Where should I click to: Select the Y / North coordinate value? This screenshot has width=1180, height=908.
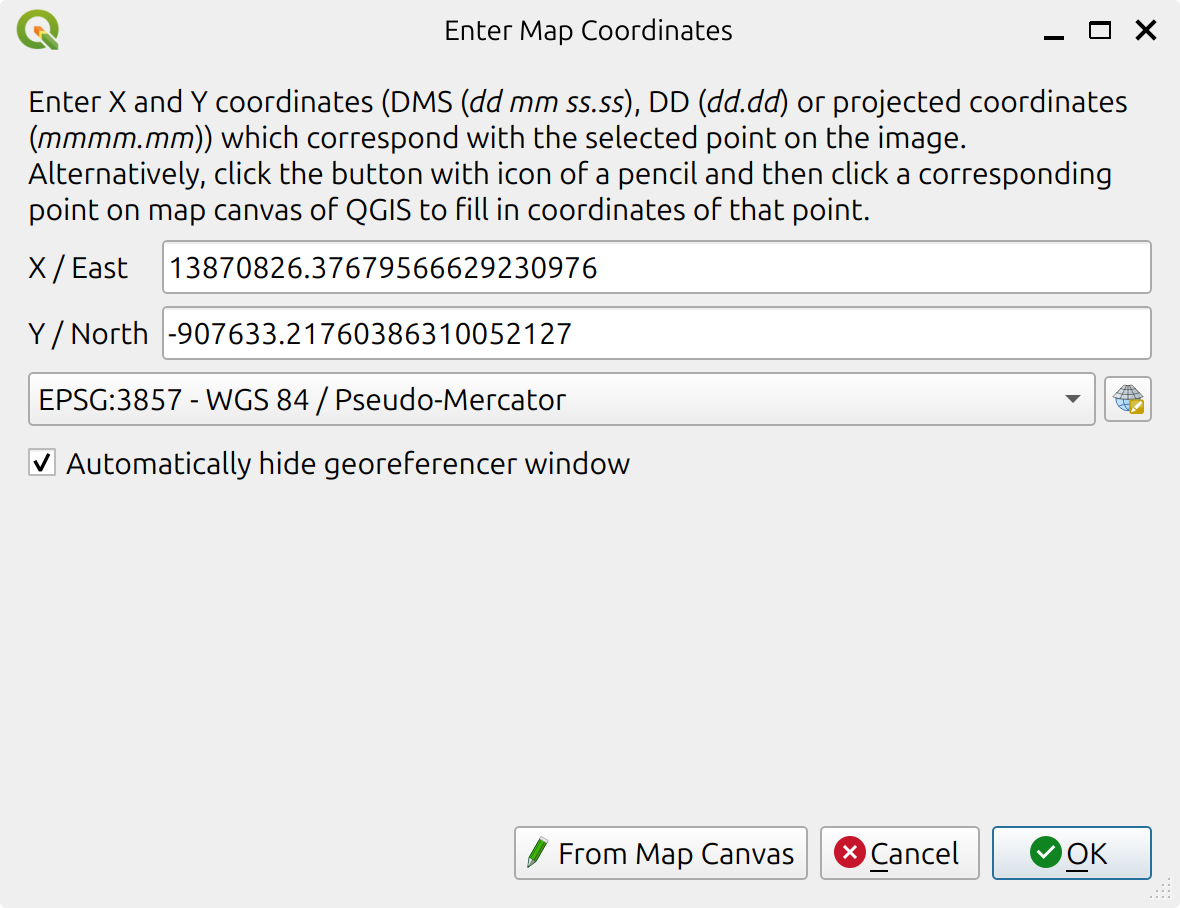[x=655, y=333]
